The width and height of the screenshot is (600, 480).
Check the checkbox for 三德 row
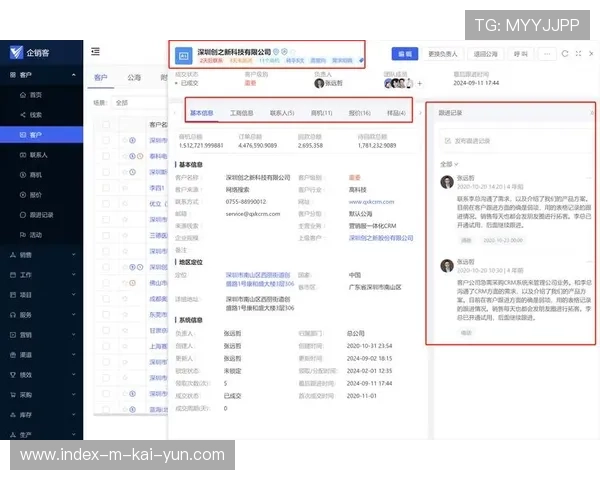click(x=106, y=235)
